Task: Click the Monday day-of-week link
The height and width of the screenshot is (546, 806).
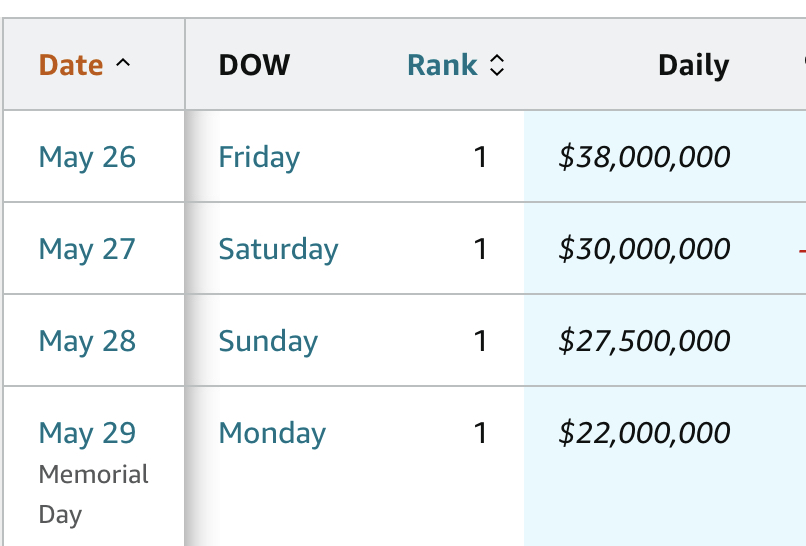Action: [x=272, y=433]
